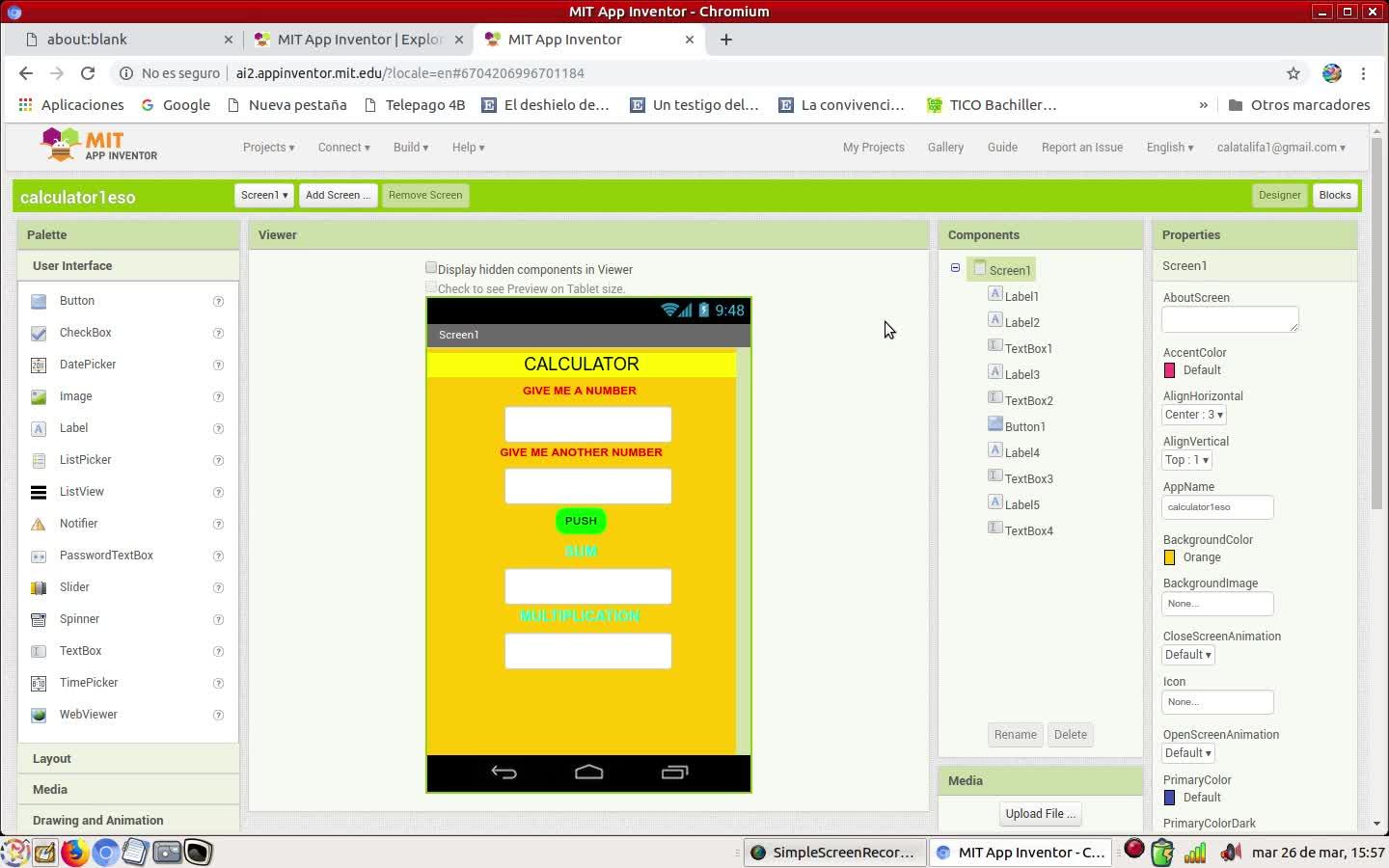The width and height of the screenshot is (1389, 868).
Task: Switch to the Designer view
Action: [x=1280, y=195]
